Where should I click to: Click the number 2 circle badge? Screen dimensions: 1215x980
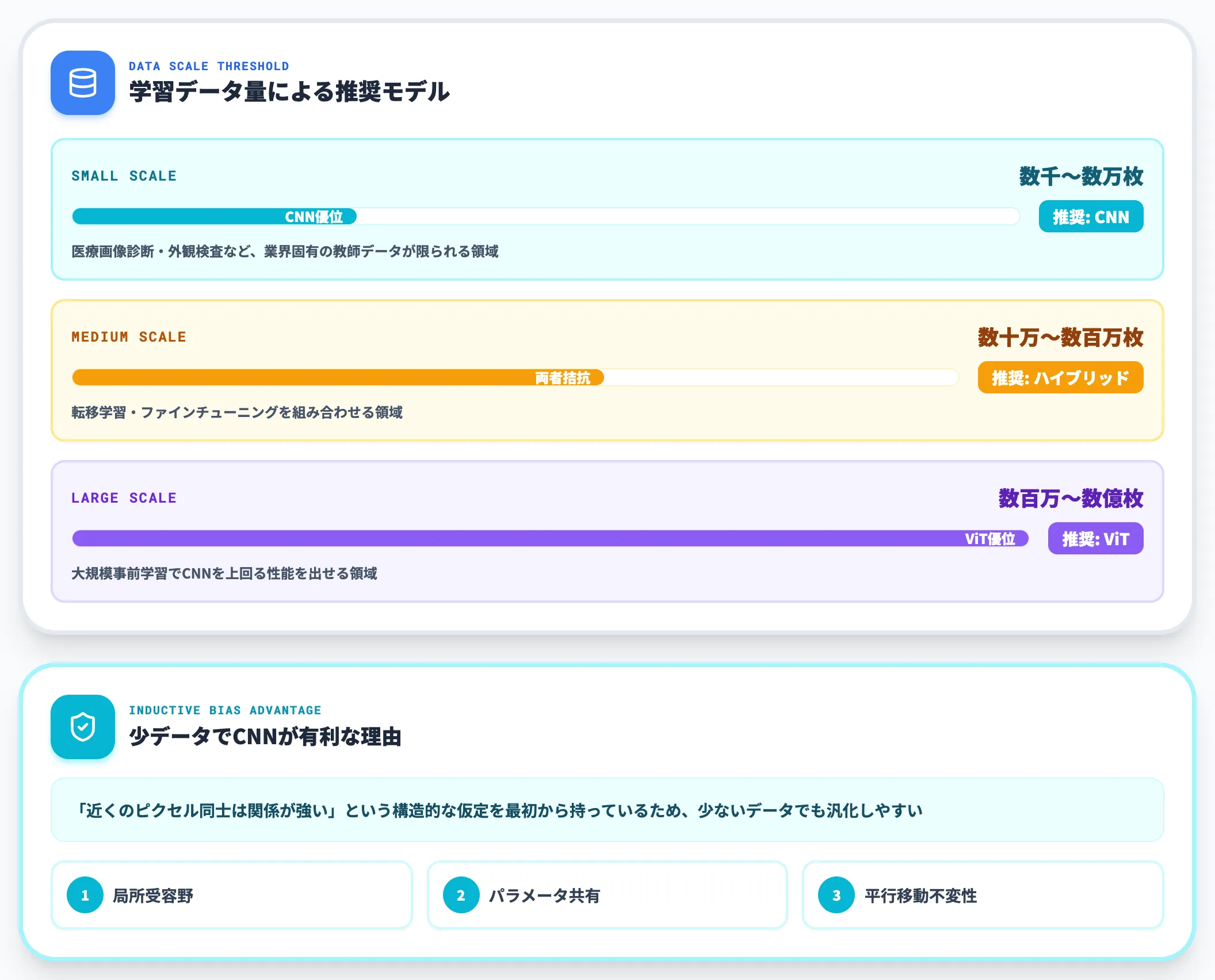coord(461,895)
